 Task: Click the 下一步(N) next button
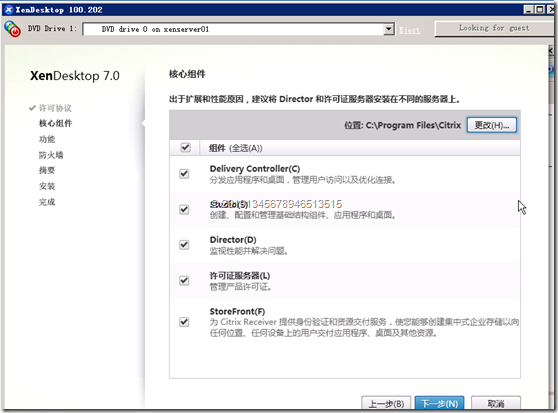(x=439, y=403)
